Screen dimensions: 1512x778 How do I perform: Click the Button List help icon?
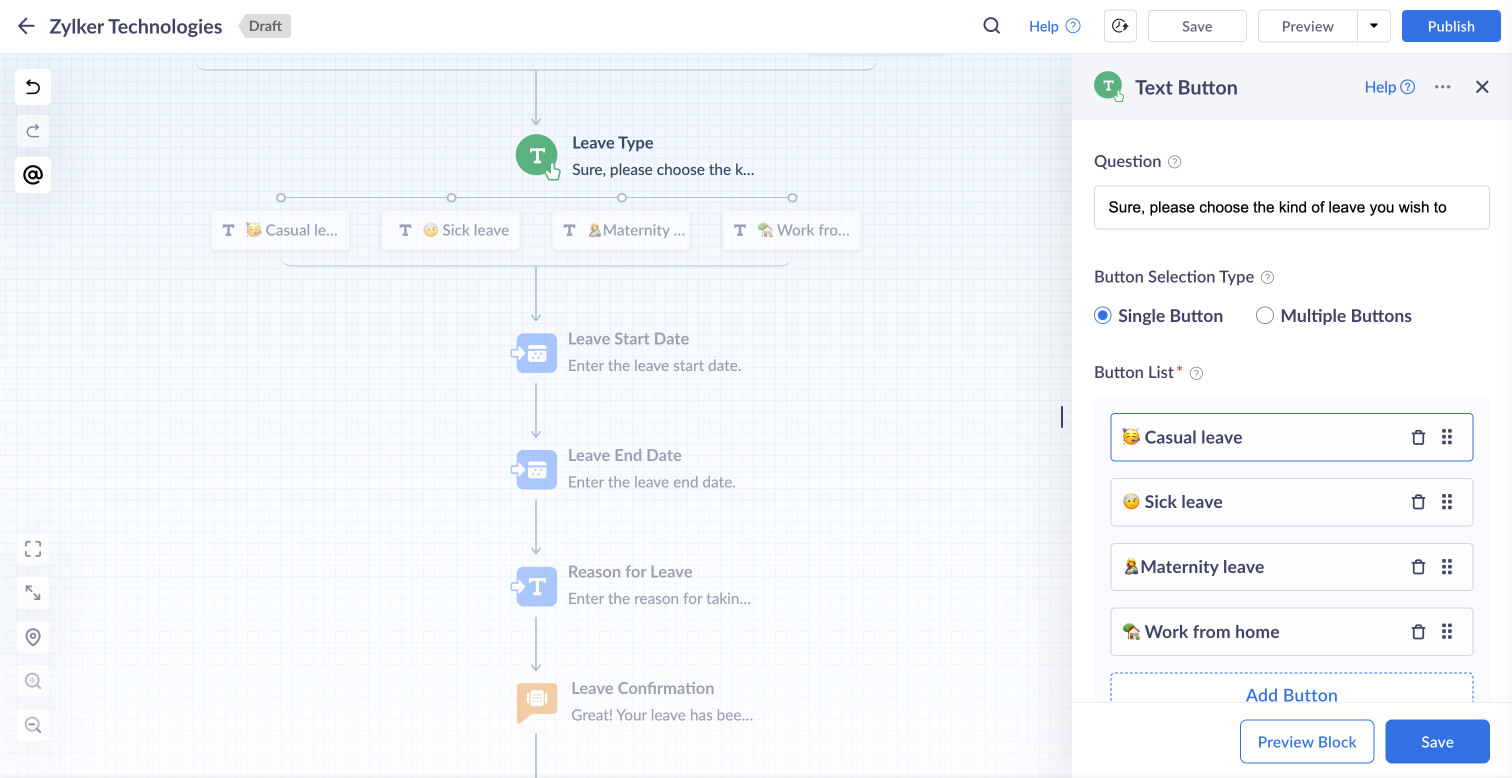tap(1196, 373)
